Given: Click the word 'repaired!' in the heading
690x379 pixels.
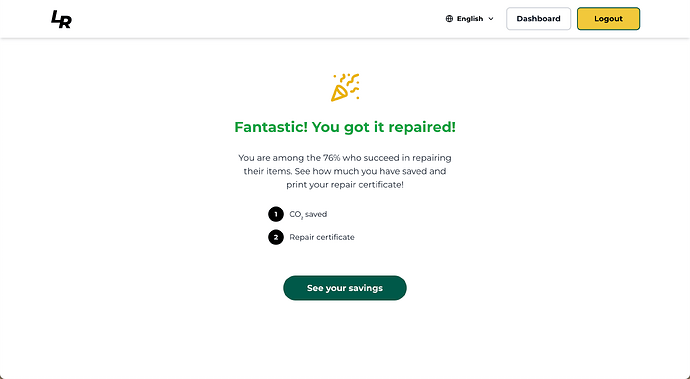Looking at the screenshot, I should click(x=422, y=127).
